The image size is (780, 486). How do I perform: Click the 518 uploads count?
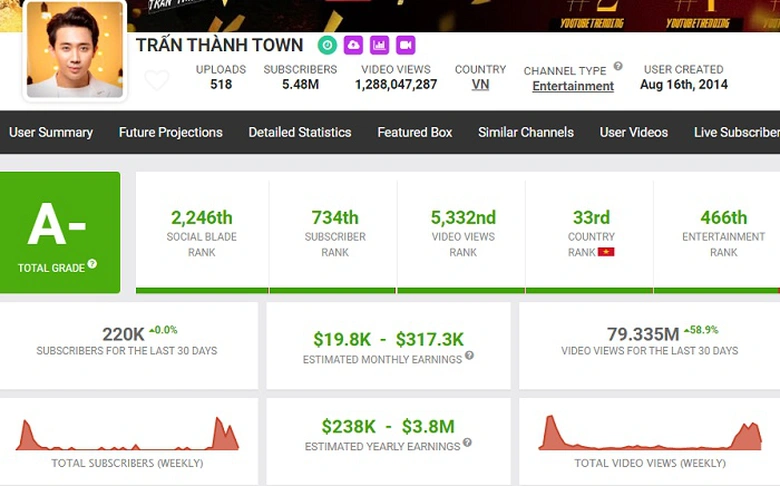(221, 85)
